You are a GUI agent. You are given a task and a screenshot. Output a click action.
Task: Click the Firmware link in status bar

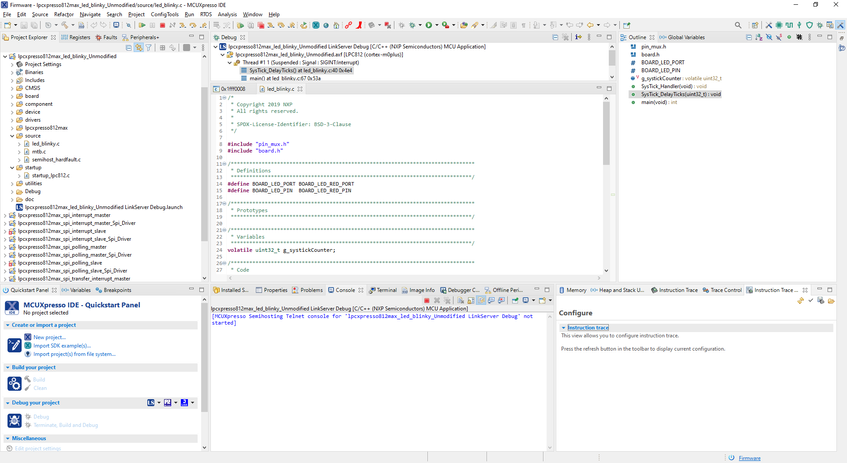click(x=749, y=458)
